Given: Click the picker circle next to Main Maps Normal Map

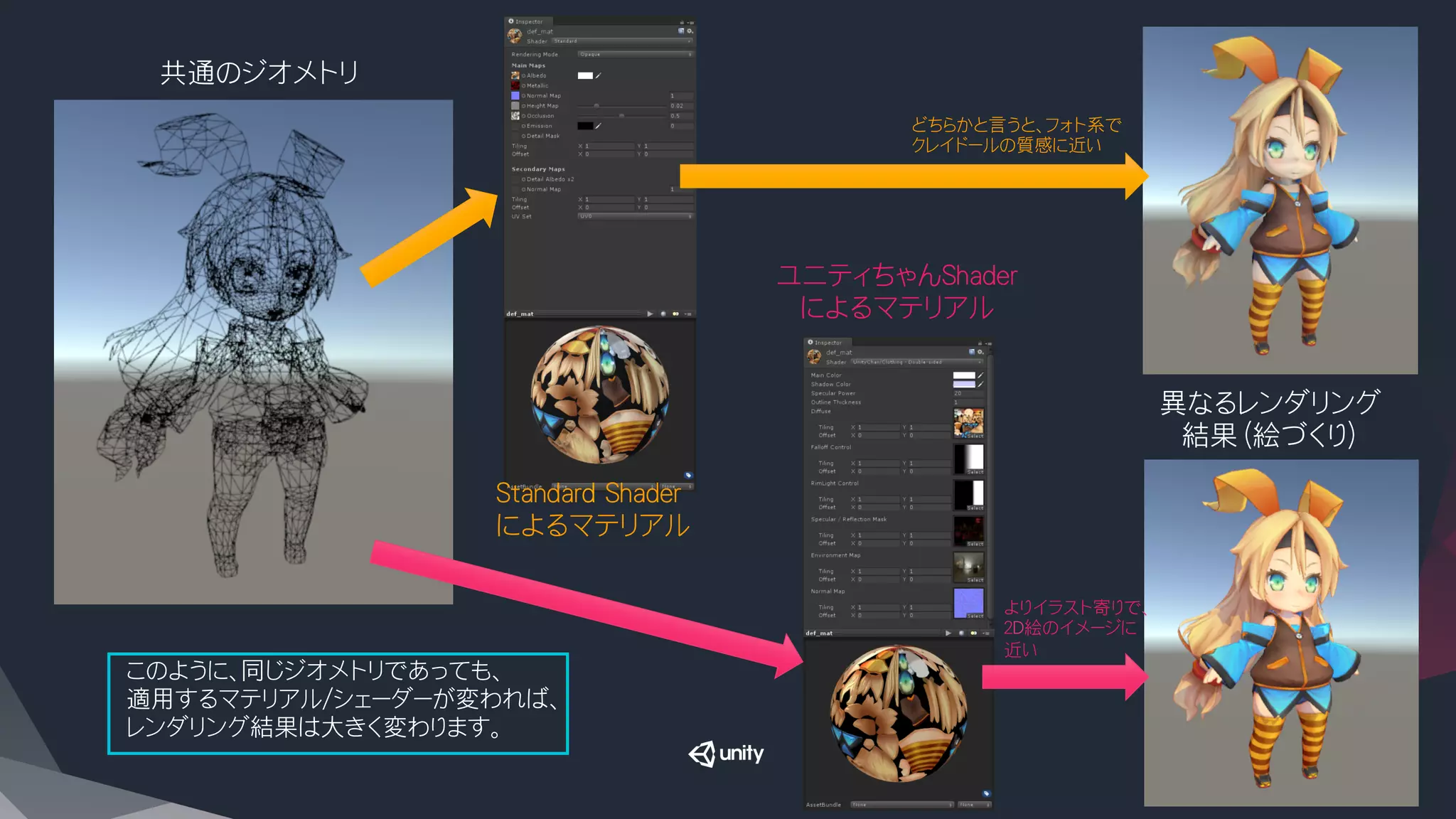Looking at the screenshot, I should 524,95.
